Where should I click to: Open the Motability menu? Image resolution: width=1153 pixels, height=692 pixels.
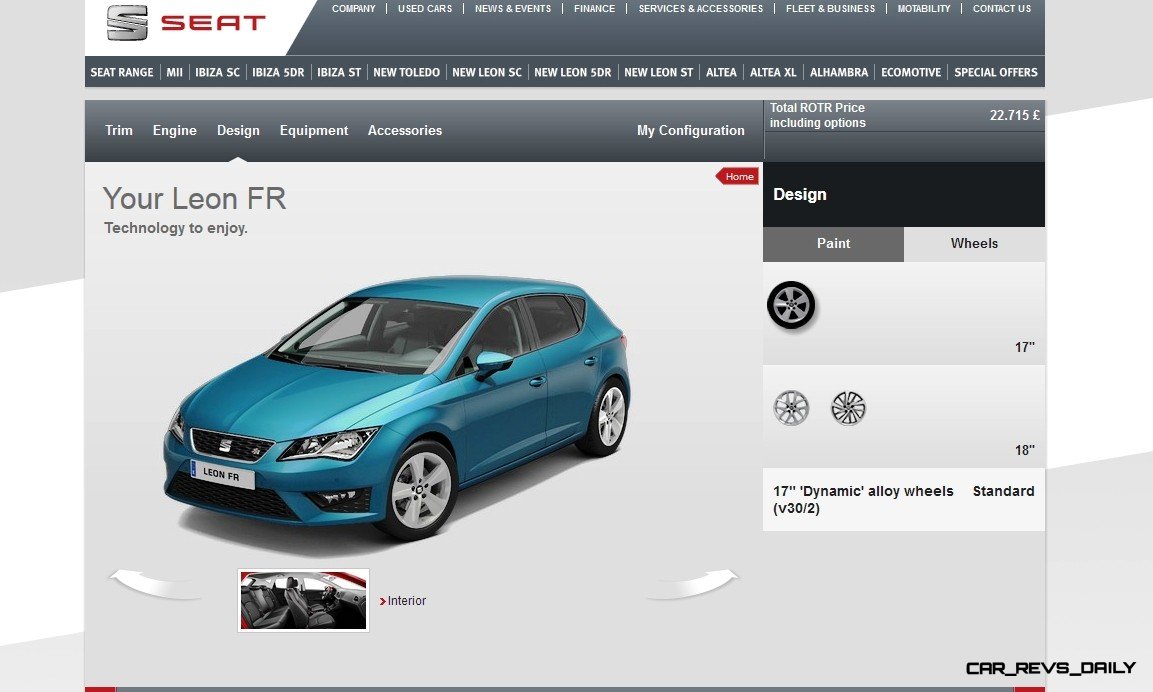924,9
